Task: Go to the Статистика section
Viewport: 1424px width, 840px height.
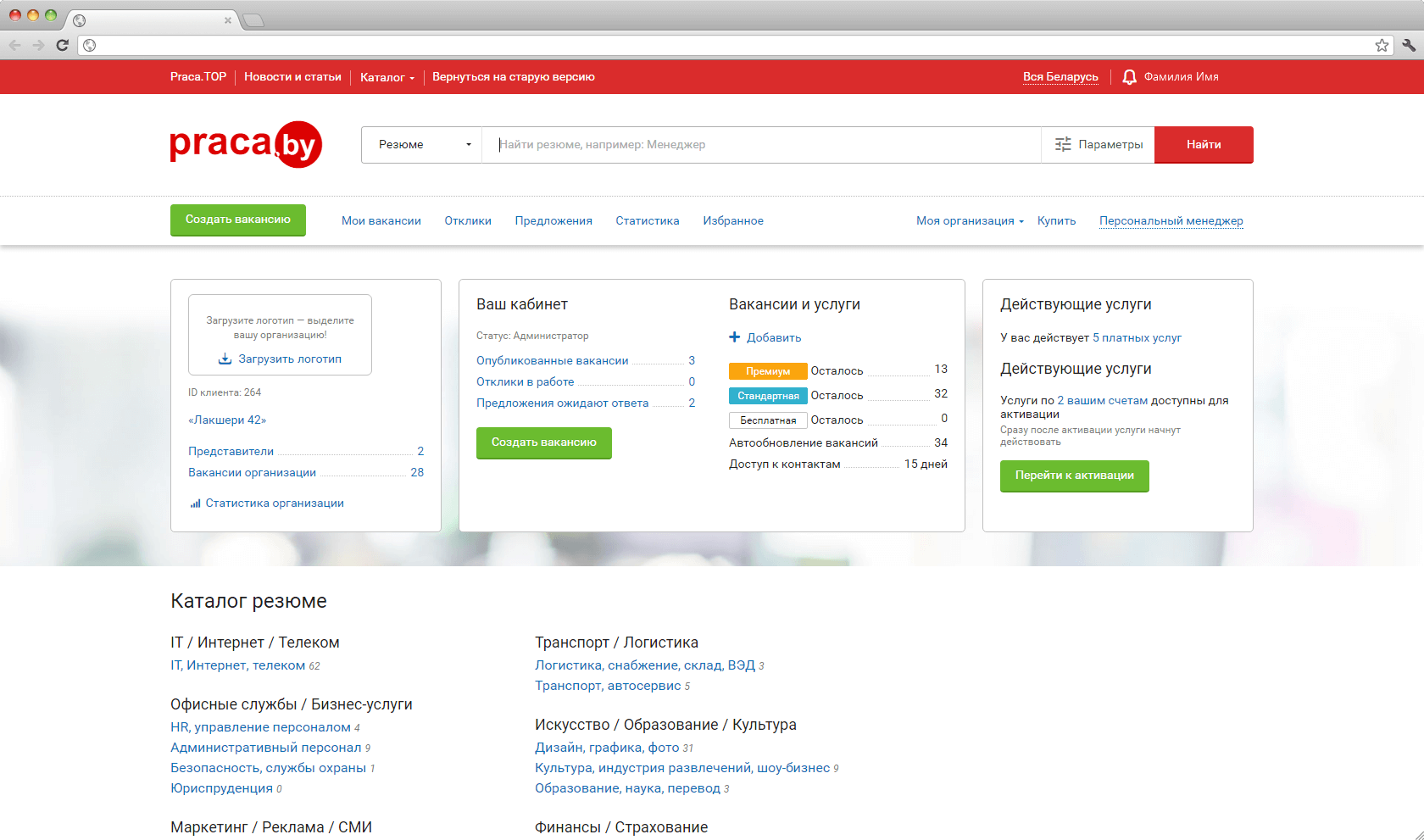Action: tap(648, 221)
